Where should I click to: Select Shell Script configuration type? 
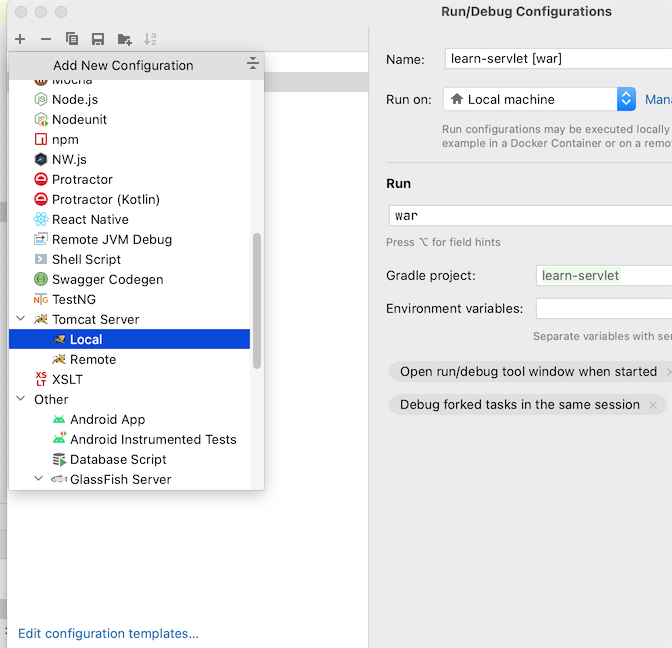(x=86, y=259)
